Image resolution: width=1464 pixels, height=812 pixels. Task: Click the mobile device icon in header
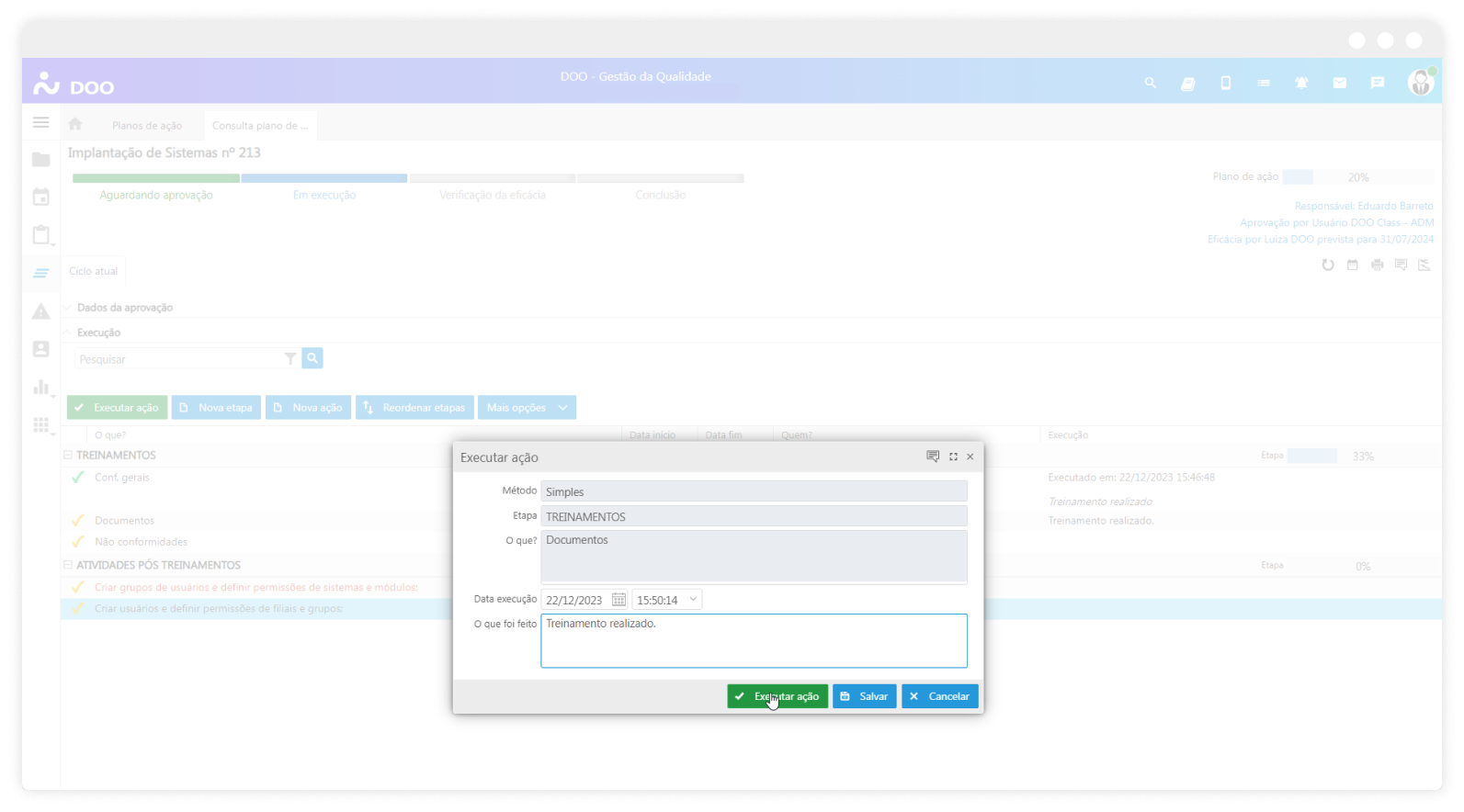[x=1225, y=83]
